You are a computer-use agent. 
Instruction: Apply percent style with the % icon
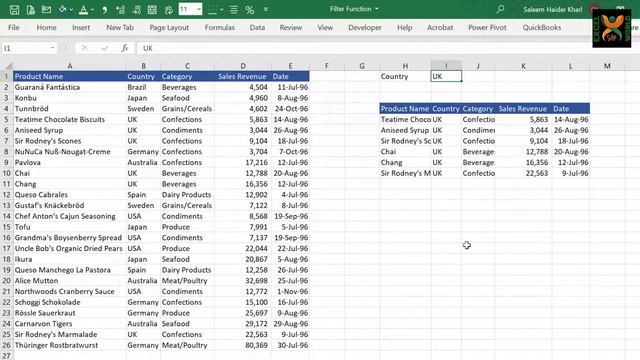click(x=250, y=9)
